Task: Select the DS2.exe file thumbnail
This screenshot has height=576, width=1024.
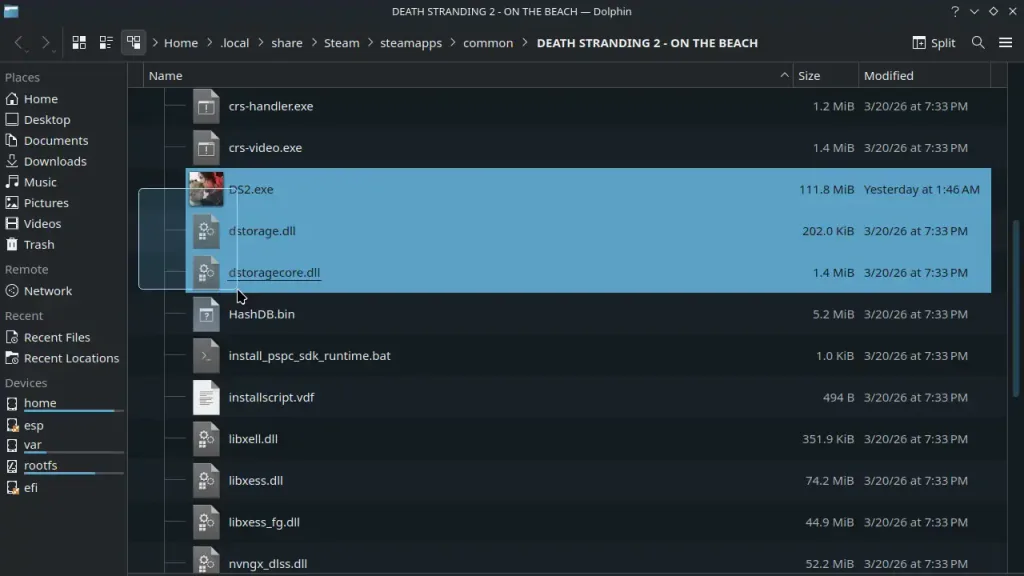Action: (x=206, y=189)
